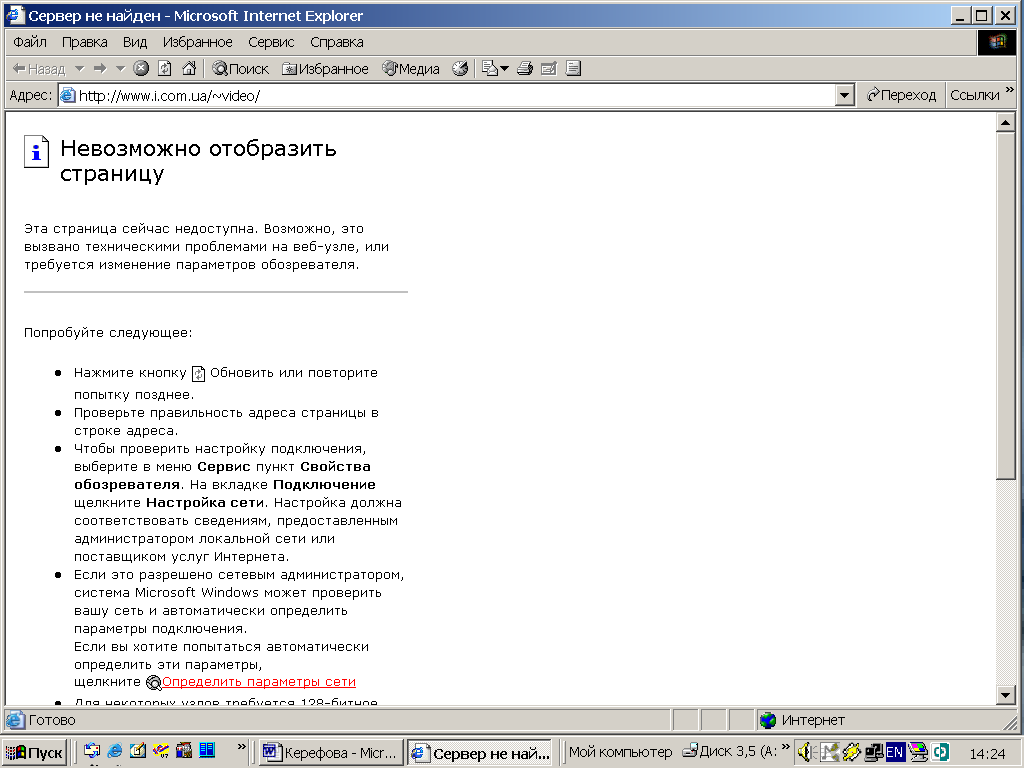Open the Правка menu
The width and height of the screenshot is (1024, 768).
click(84, 42)
